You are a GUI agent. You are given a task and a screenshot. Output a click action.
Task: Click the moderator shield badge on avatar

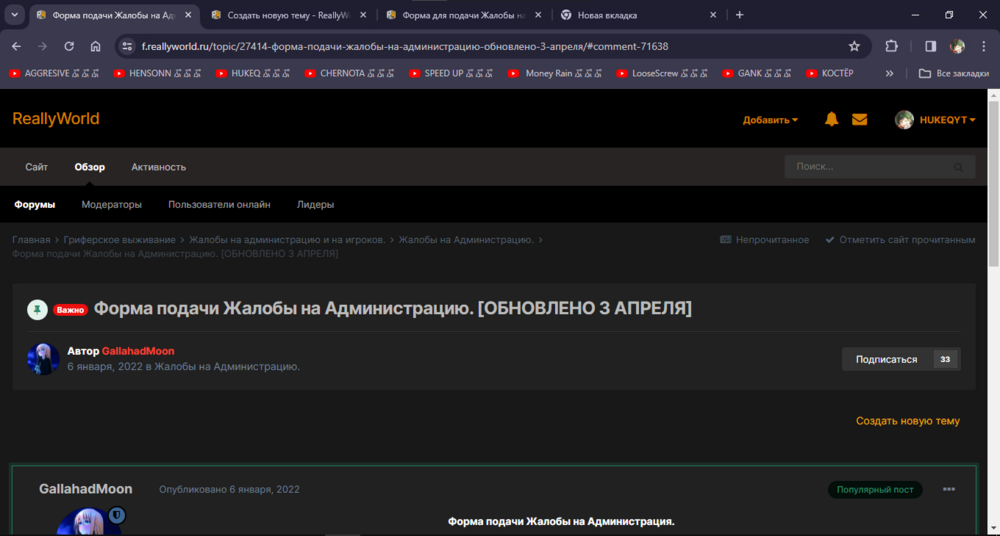click(x=117, y=514)
